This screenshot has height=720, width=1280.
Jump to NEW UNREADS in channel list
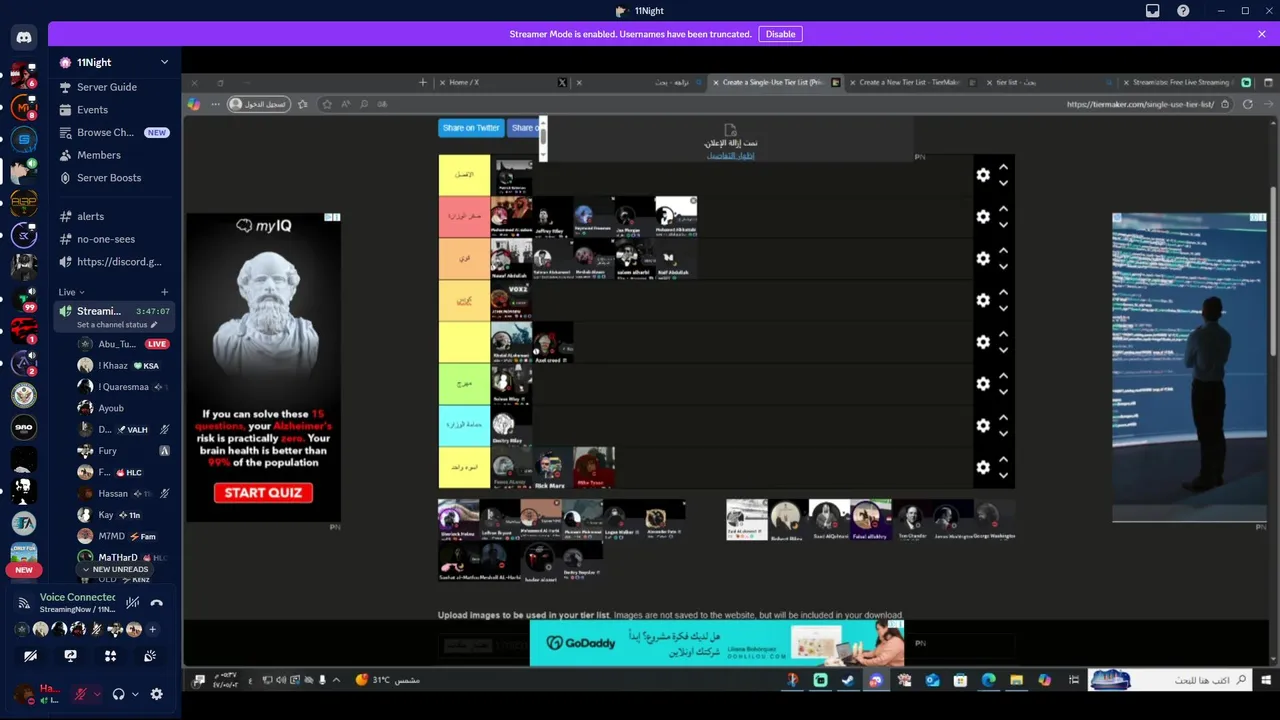115,569
